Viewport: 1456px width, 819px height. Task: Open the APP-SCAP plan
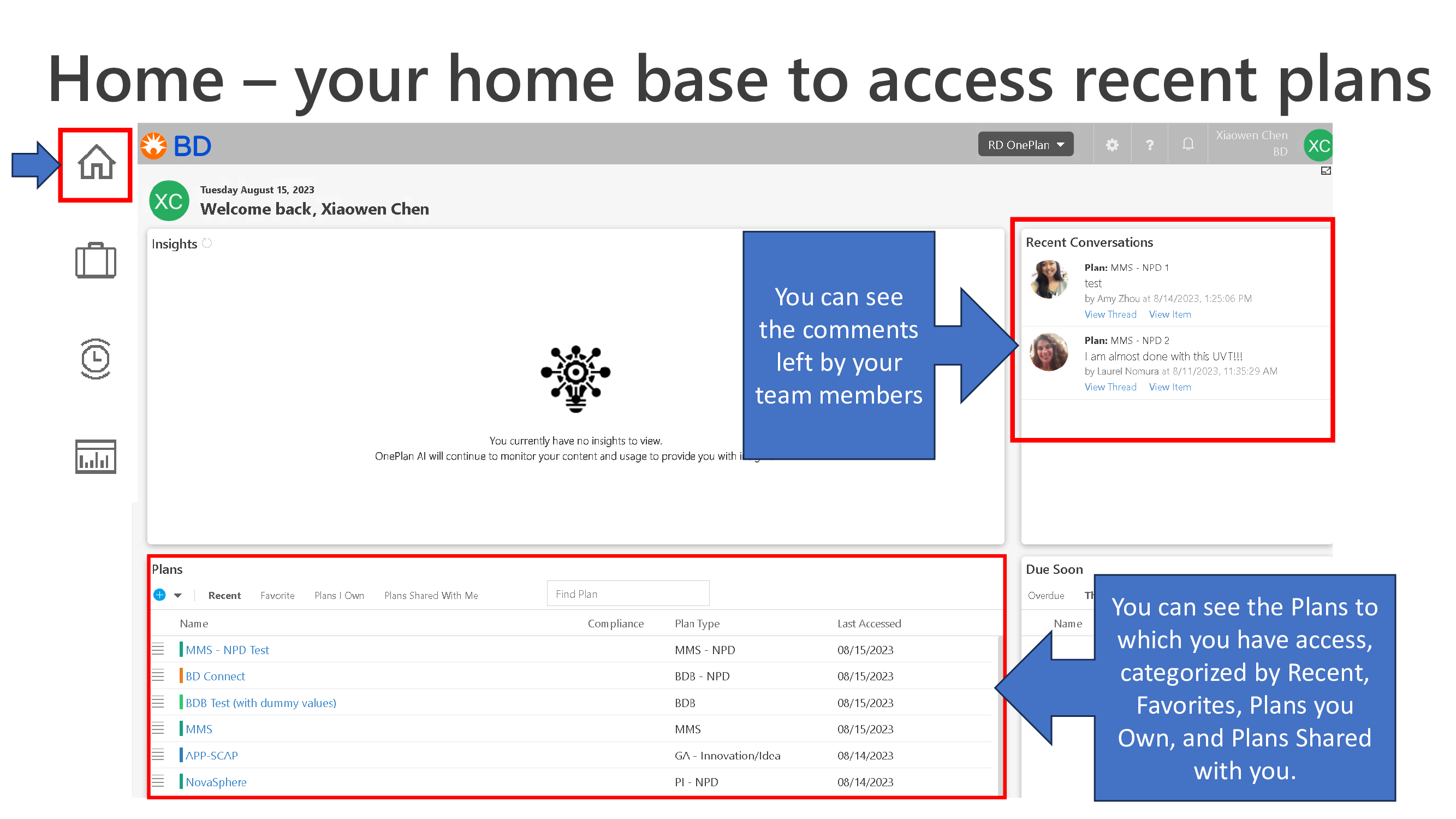(211, 756)
